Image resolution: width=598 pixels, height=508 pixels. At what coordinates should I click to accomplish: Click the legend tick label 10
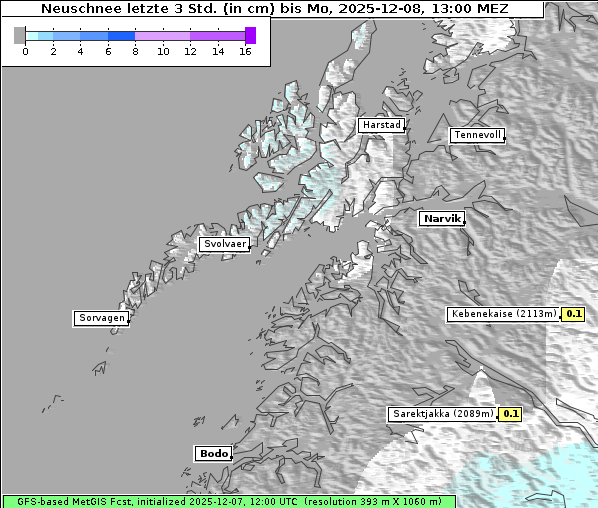[x=163, y=51]
